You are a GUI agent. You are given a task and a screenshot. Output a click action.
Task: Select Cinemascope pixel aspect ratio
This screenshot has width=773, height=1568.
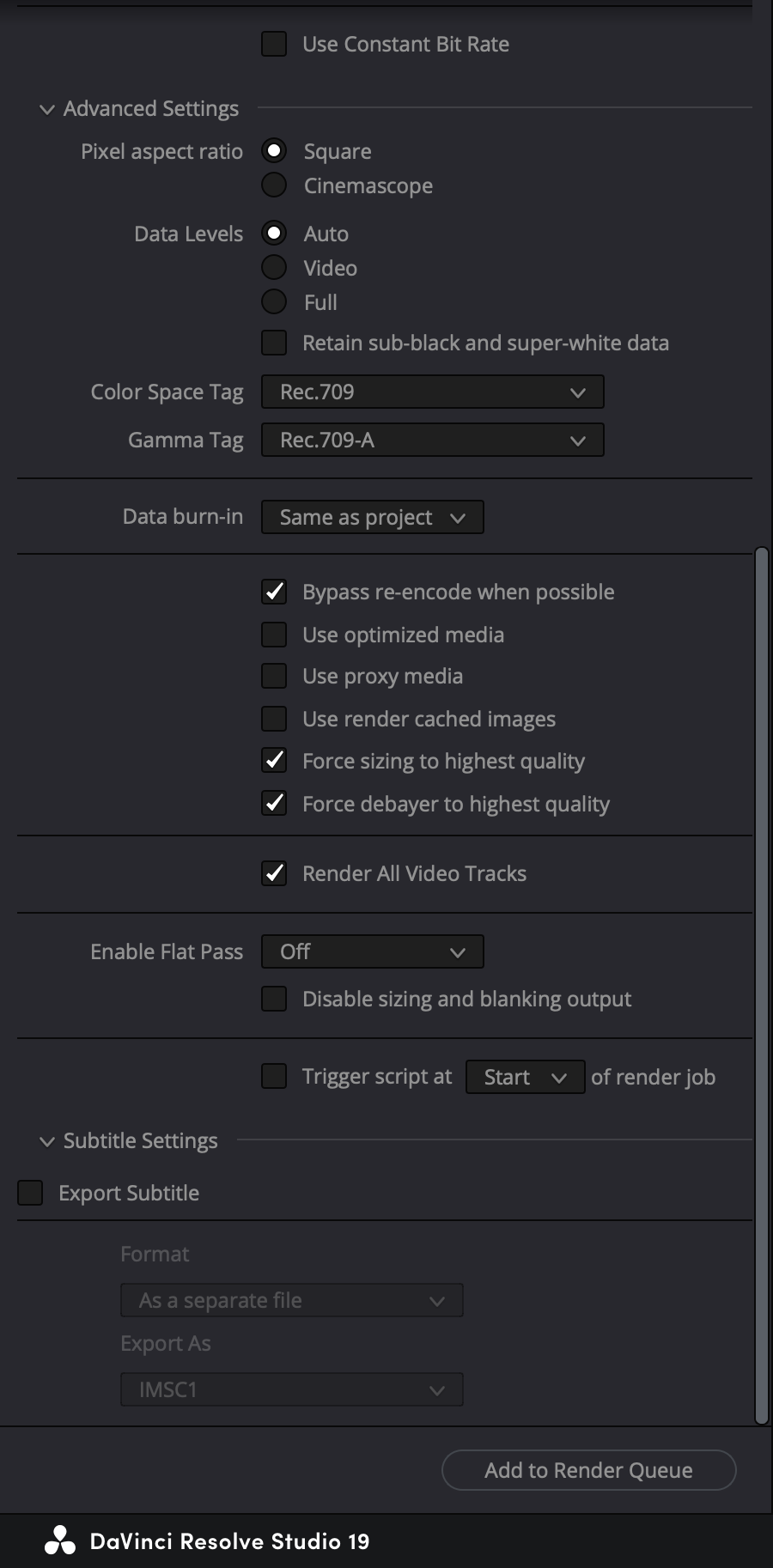273,185
